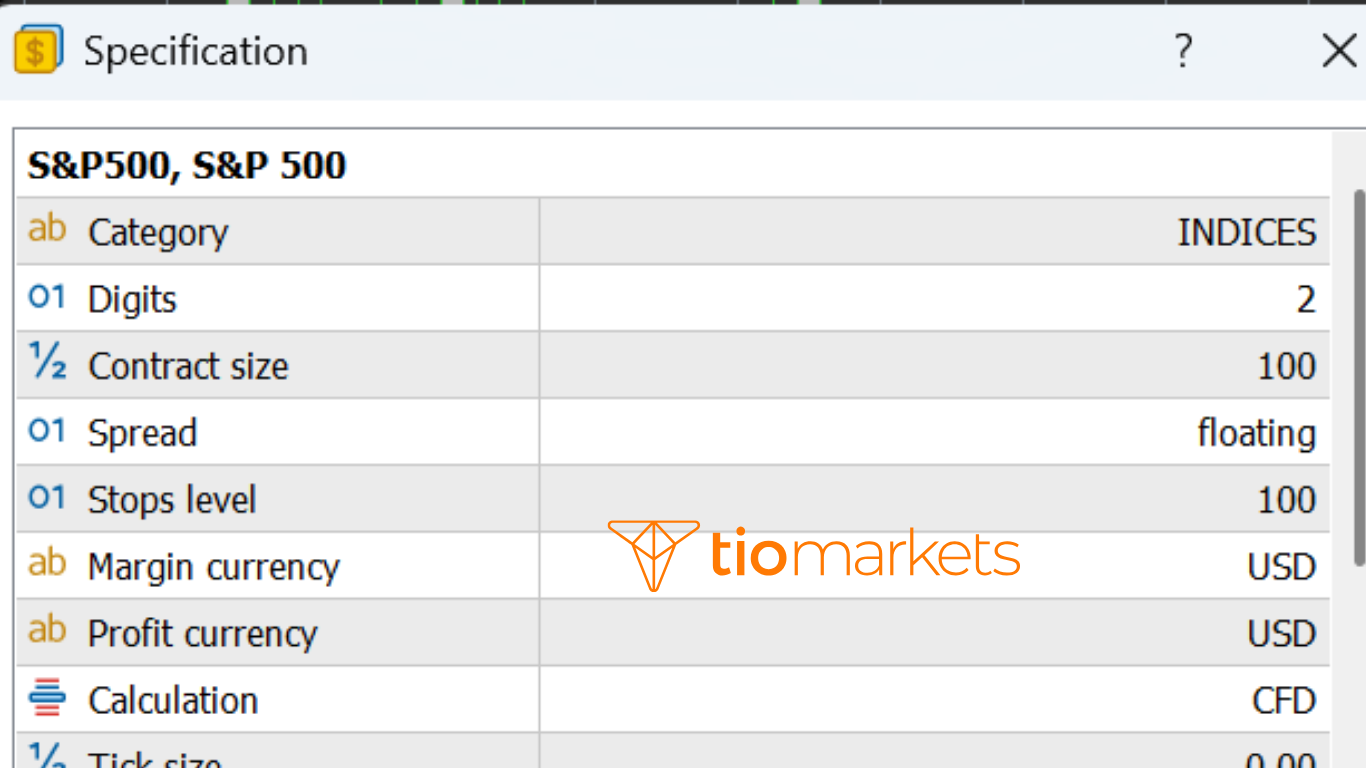Select the Category row showing INDICES
Image resolution: width=1366 pixels, height=768 pixels.
[1246, 231]
